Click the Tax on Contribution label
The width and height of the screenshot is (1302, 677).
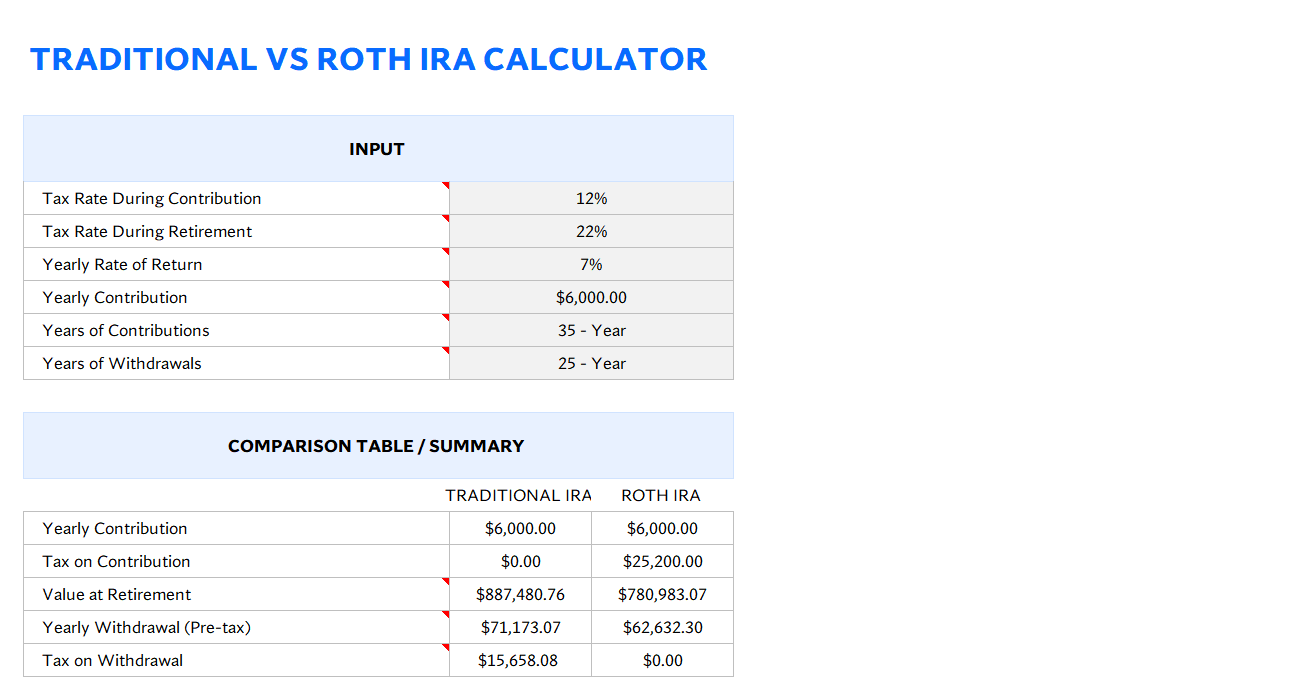click(x=116, y=561)
